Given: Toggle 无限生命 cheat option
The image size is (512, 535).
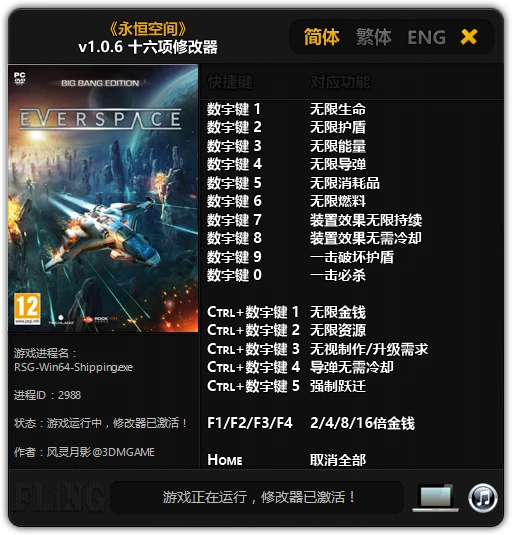Looking at the screenshot, I should (x=338, y=109).
